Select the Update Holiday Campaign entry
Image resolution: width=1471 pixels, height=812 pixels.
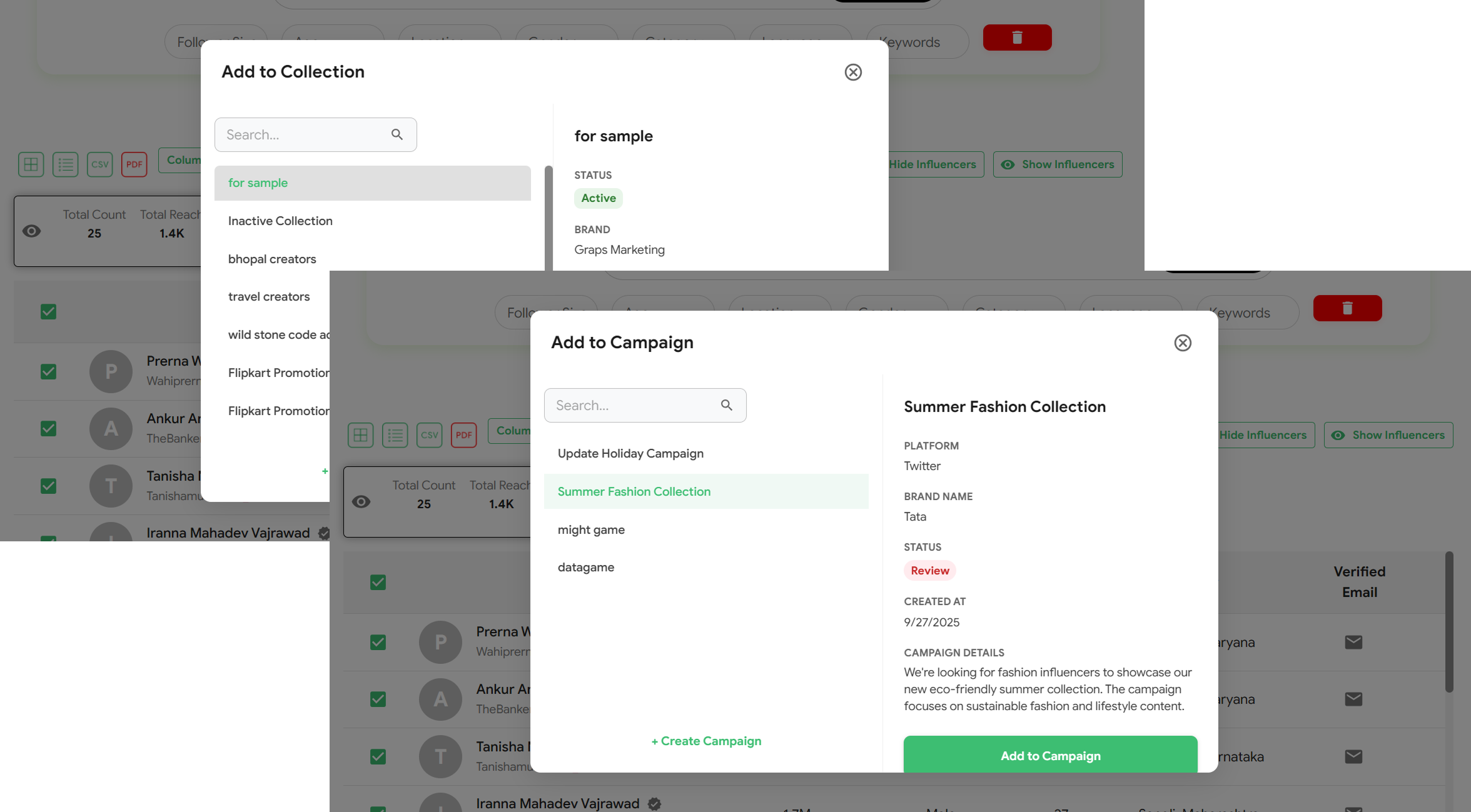click(x=630, y=453)
